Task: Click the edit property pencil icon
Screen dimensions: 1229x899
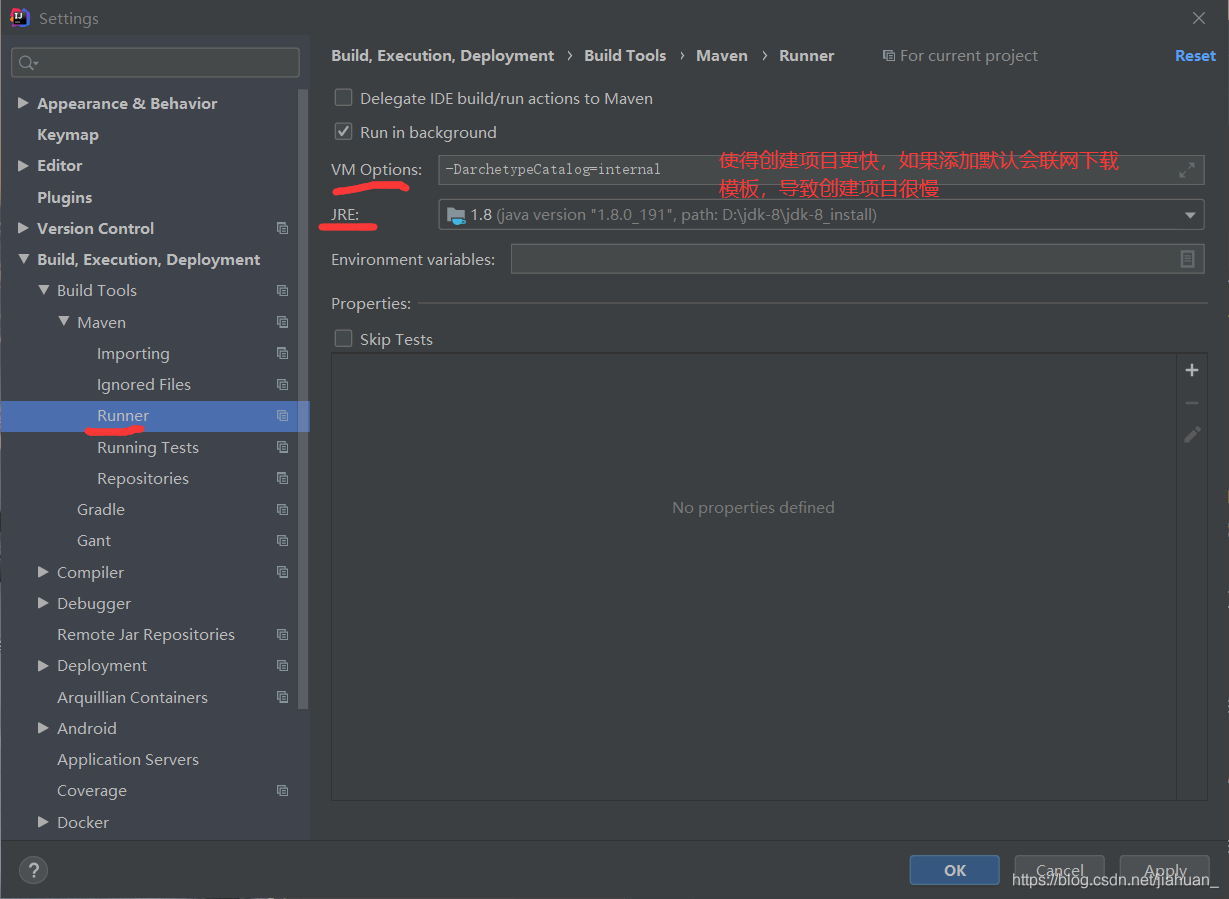Action: (1192, 434)
